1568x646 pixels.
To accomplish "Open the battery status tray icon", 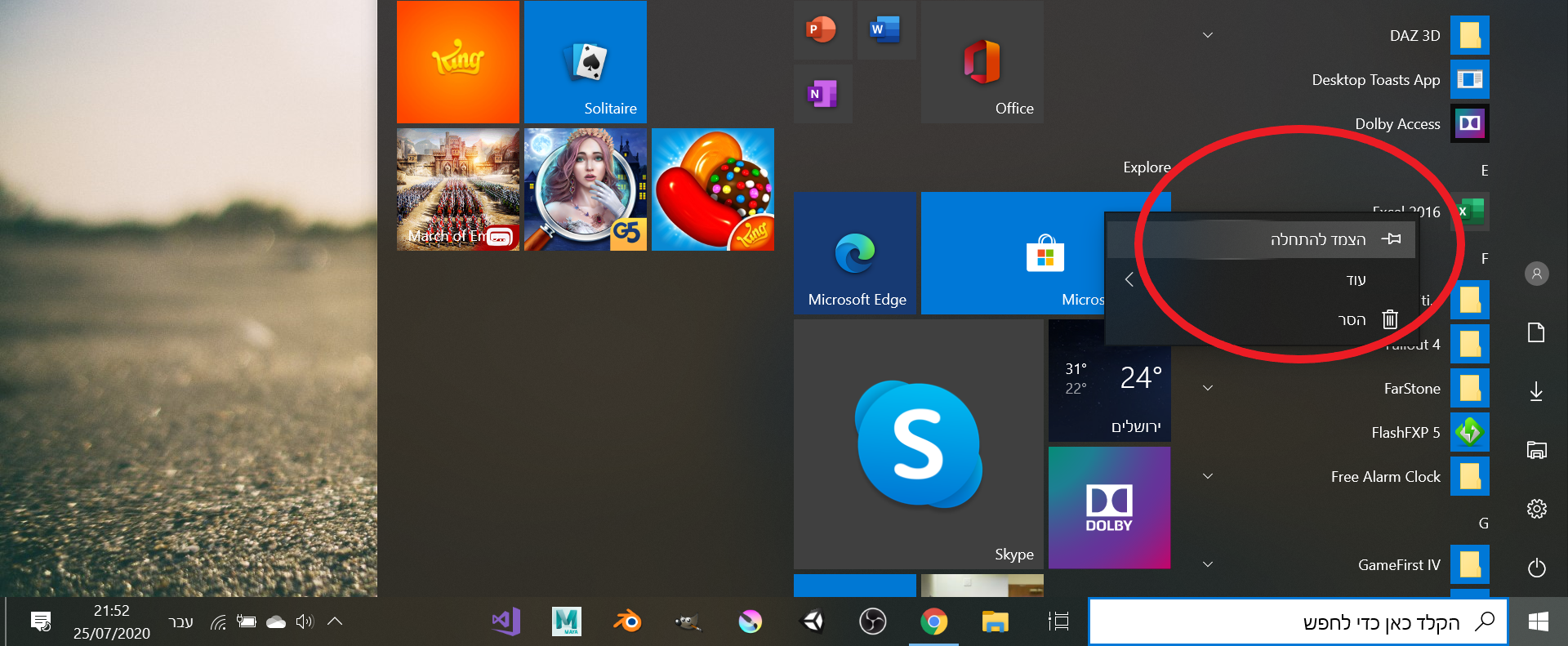I will (246, 621).
